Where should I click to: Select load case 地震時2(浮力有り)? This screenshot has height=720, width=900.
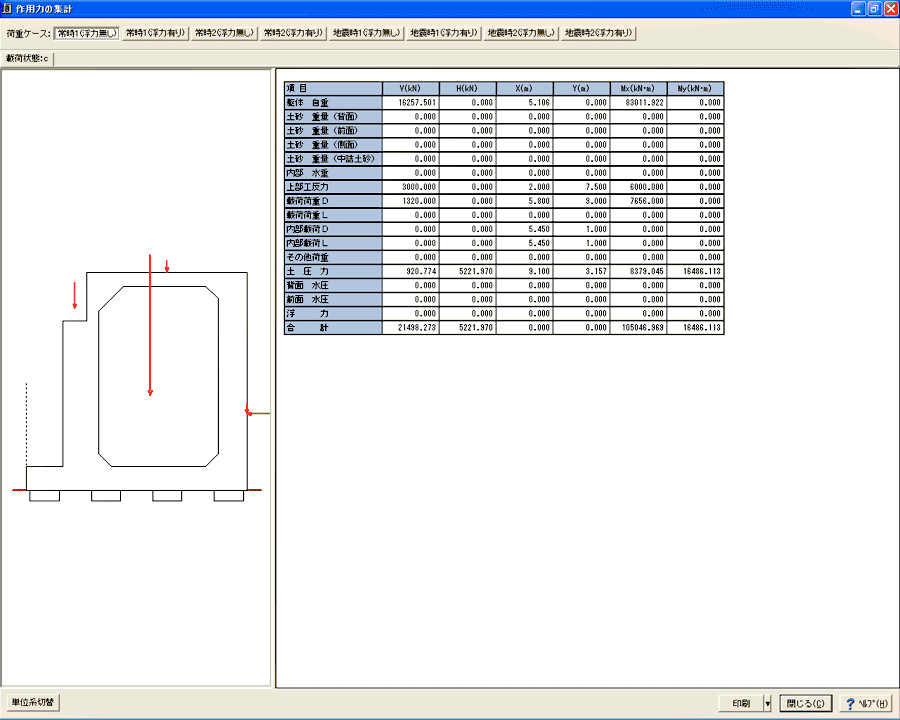(x=599, y=33)
